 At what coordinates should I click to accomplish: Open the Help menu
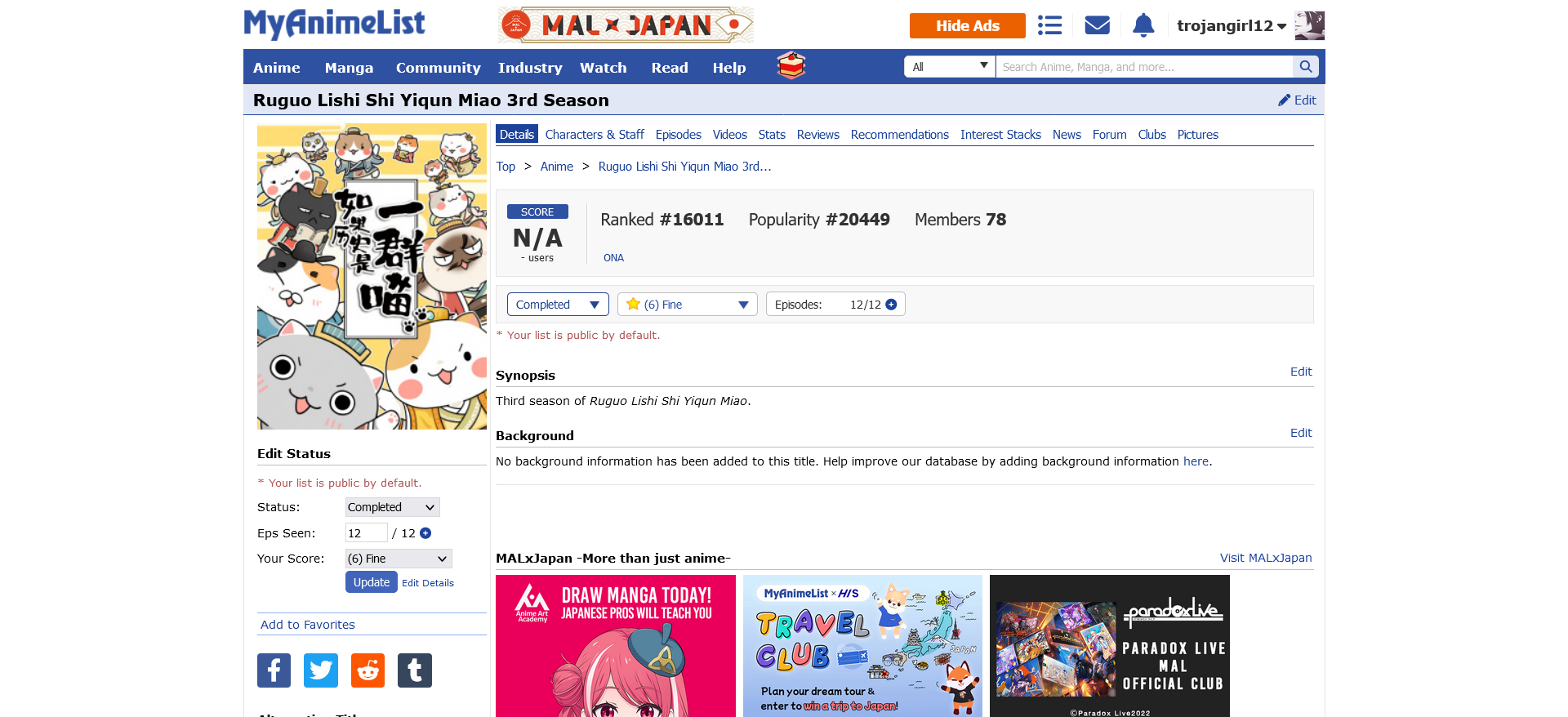(729, 68)
